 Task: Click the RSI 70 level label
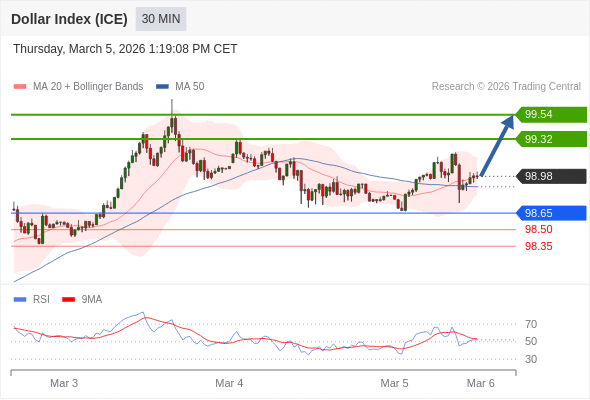tap(531, 324)
